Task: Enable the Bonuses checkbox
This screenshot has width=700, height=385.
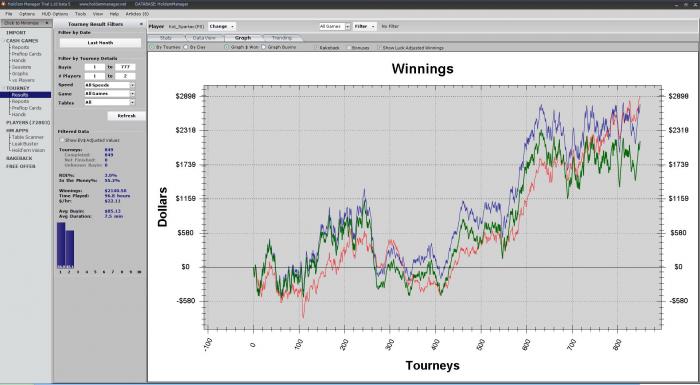Action: [349, 47]
